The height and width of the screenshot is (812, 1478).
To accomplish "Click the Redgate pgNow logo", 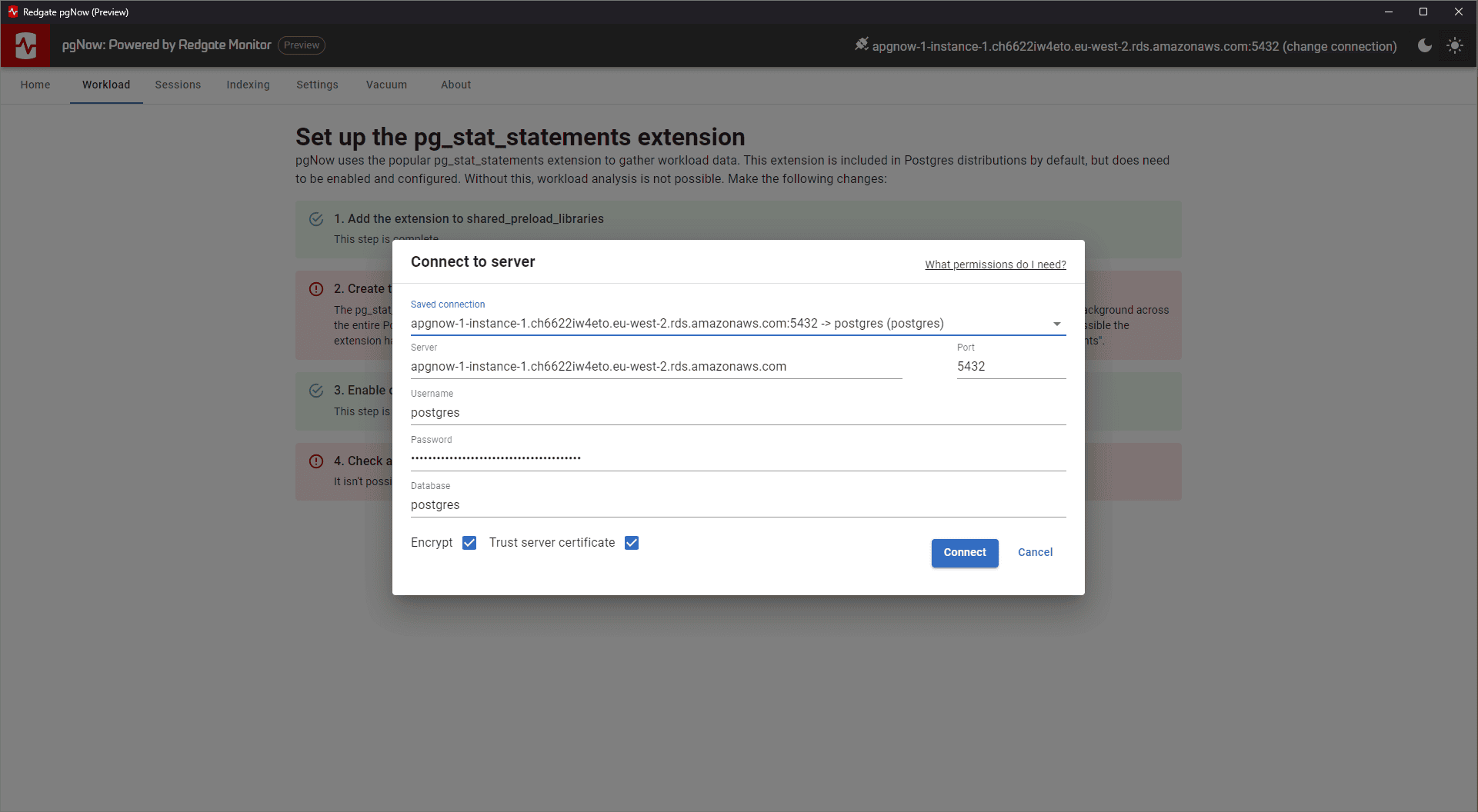I will [25, 45].
